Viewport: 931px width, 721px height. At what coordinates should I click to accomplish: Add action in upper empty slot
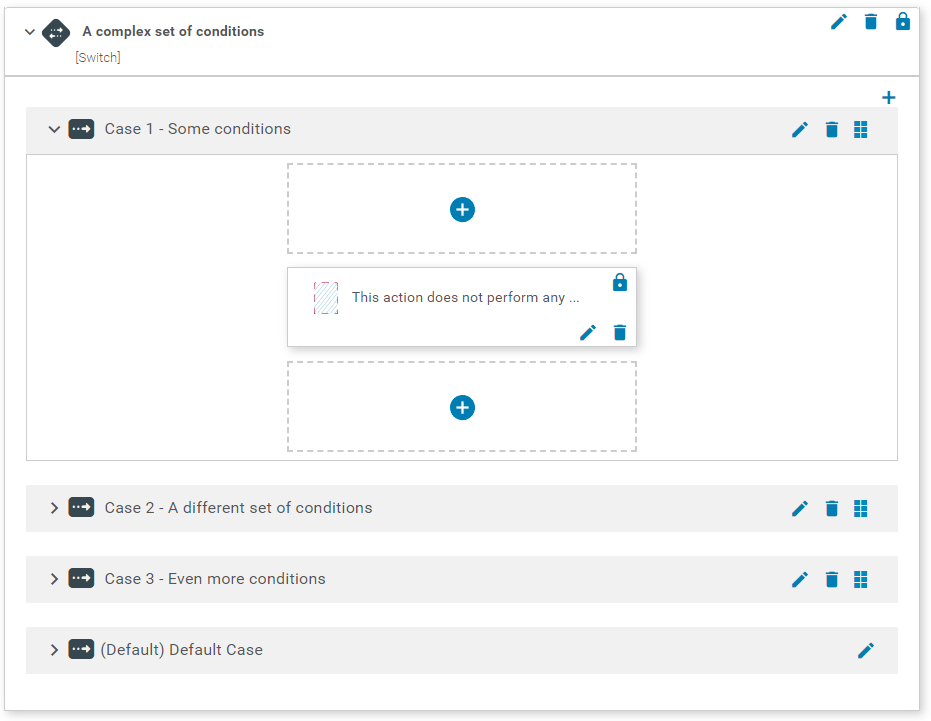[x=462, y=210]
